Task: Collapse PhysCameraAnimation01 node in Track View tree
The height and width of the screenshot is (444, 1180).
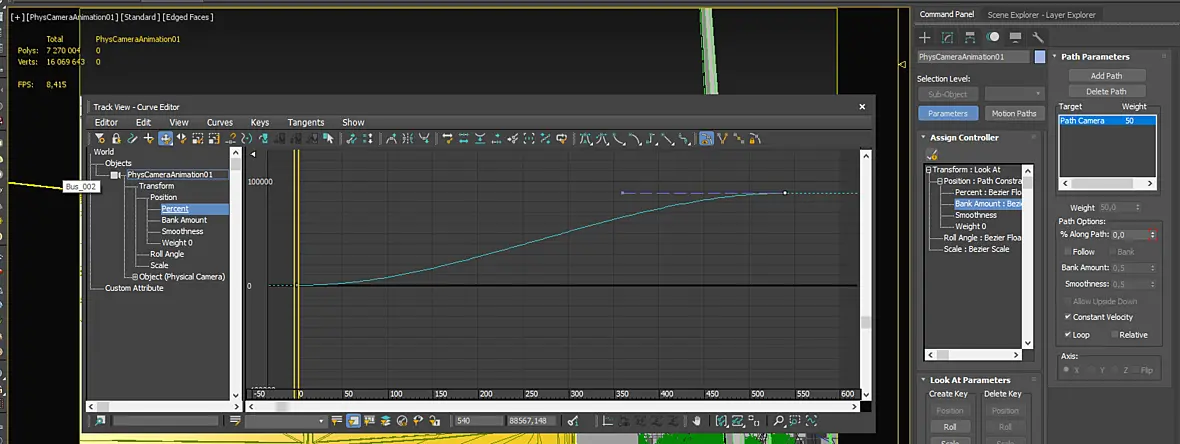Action: (x=114, y=175)
